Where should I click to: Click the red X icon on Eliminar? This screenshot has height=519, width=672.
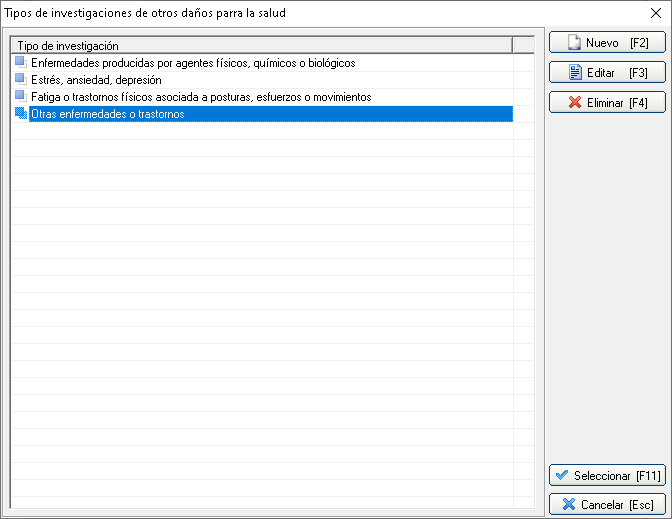(x=575, y=103)
